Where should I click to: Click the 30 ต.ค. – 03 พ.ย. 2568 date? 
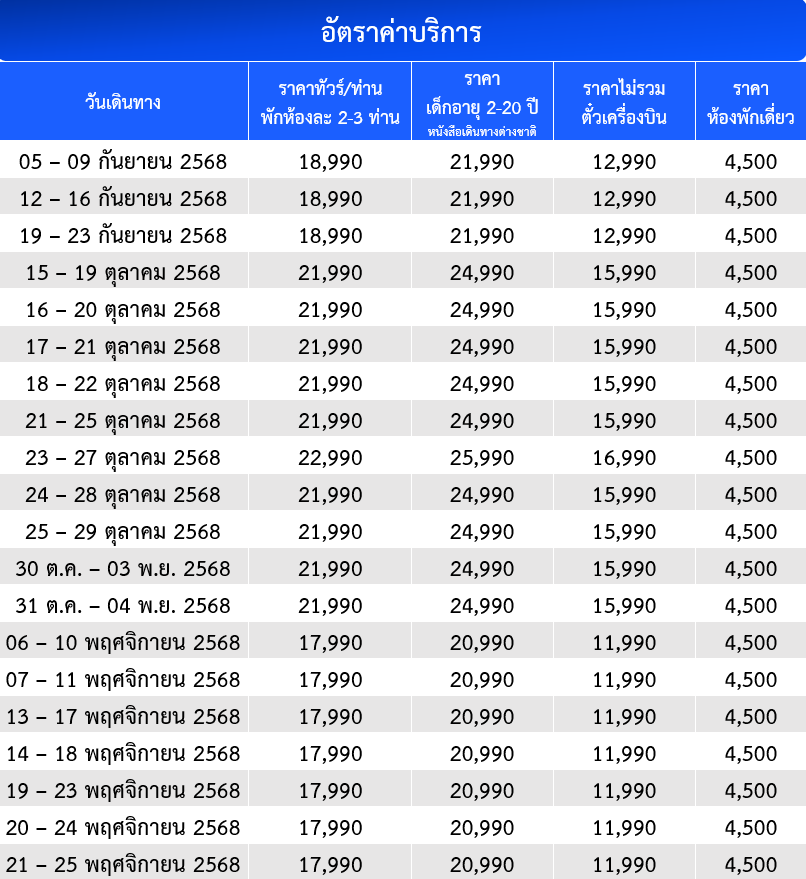point(123,569)
